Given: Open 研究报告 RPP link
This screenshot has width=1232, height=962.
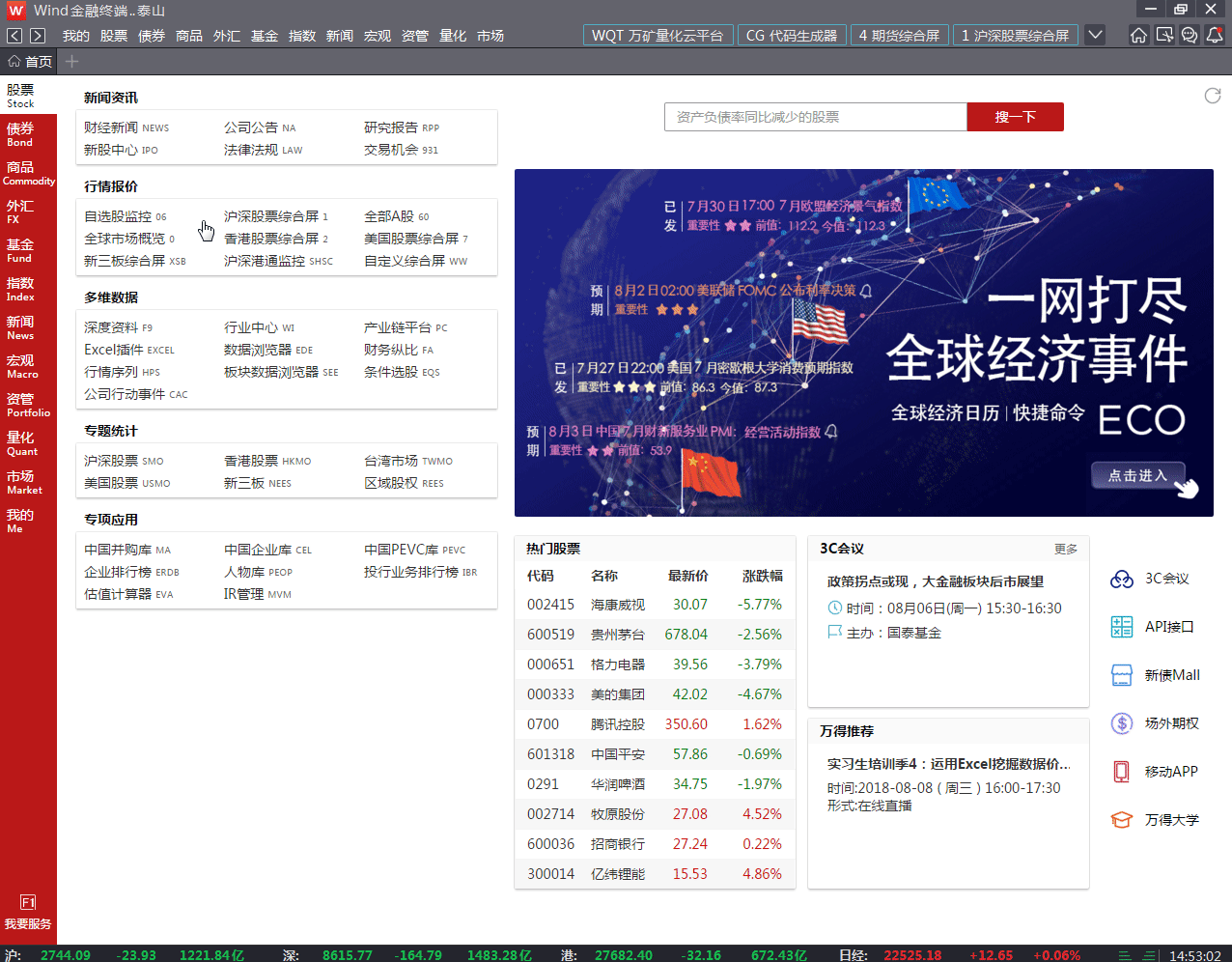Looking at the screenshot, I should pyautogui.click(x=402, y=127).
